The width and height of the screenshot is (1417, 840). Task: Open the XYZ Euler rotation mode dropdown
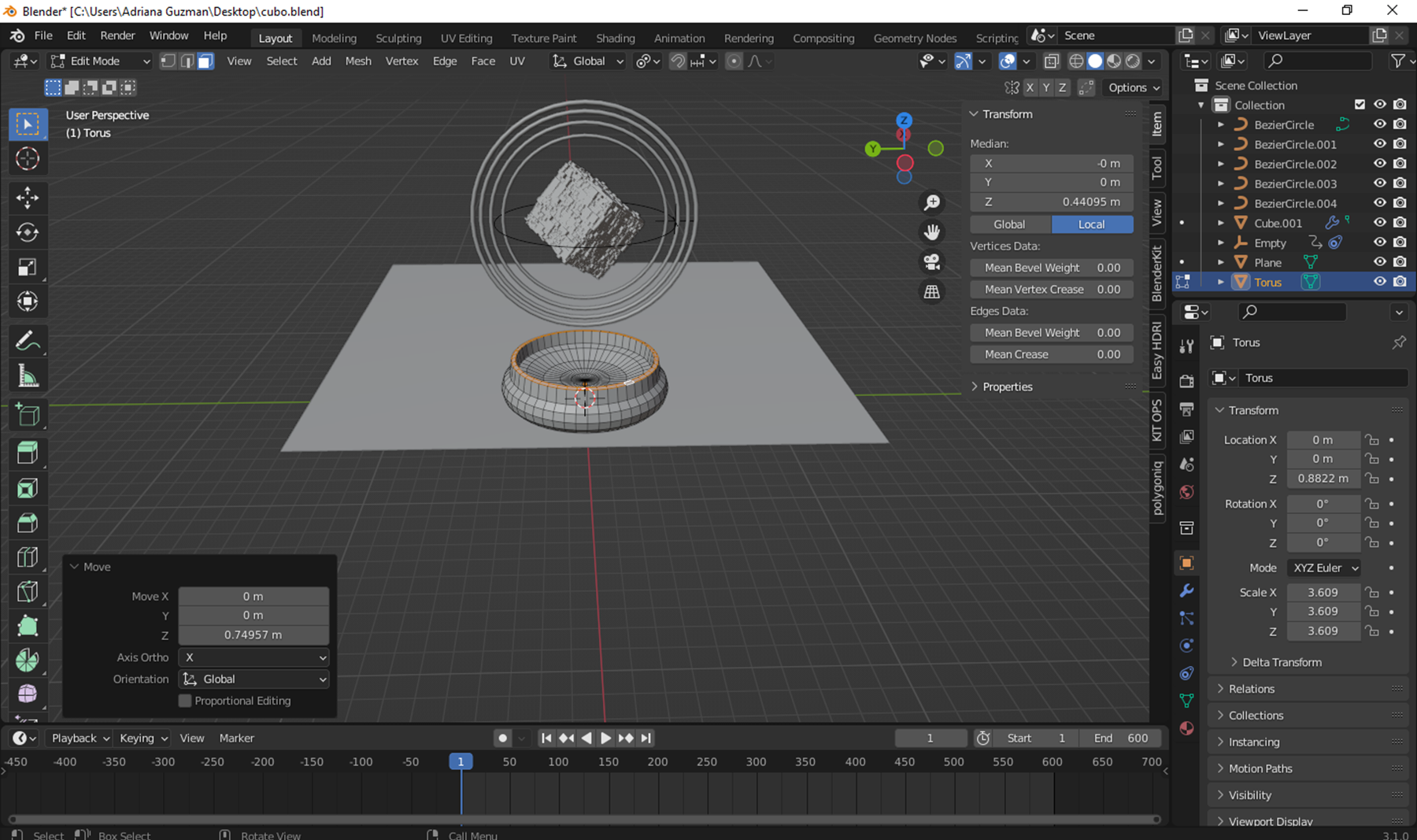click(1324, 568)
